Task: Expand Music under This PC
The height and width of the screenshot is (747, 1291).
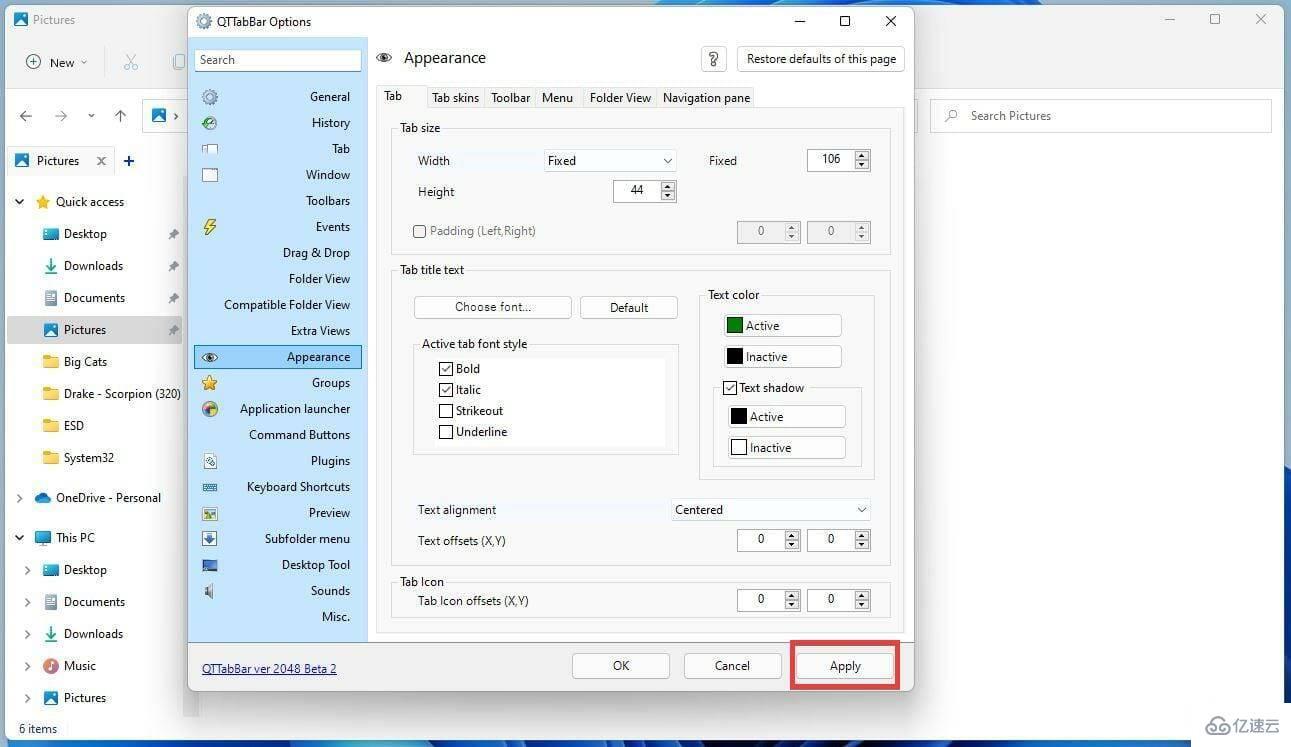Action: coord(28,666)
